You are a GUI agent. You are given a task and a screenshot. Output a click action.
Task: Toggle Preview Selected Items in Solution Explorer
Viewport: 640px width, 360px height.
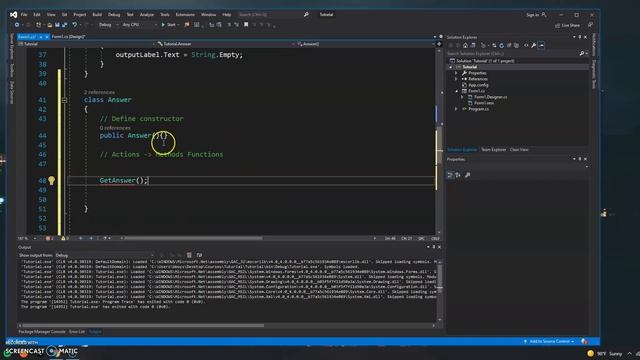click(541, 45)
